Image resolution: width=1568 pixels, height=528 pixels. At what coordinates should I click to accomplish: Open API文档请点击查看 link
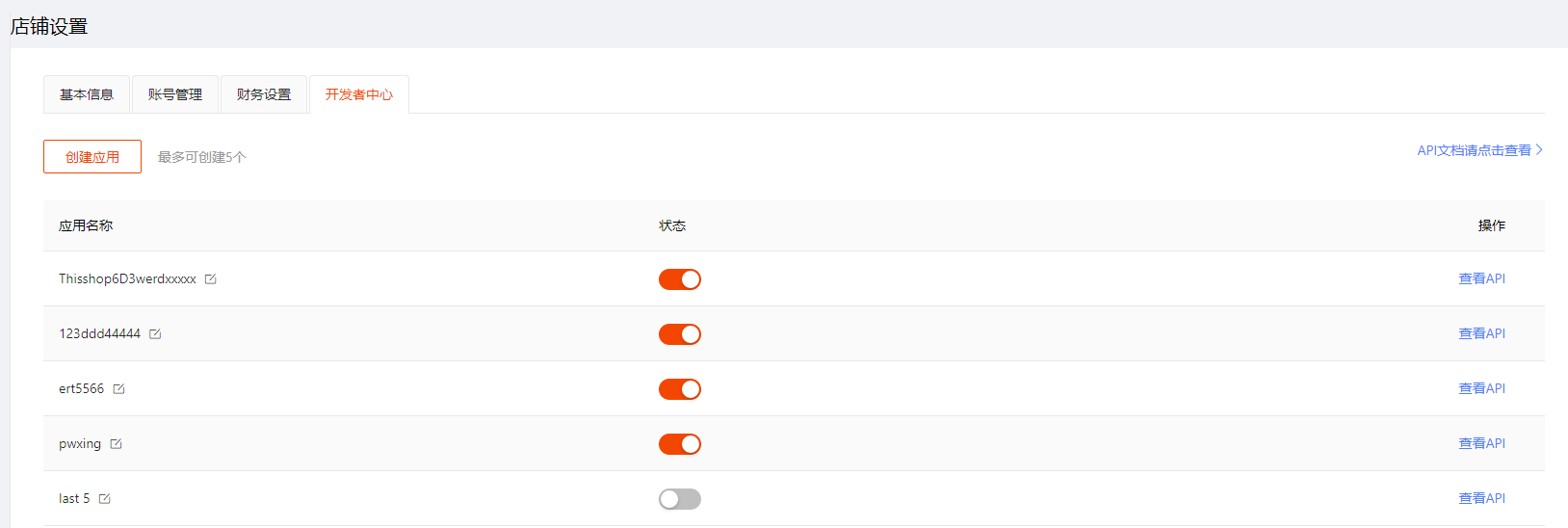tap(1479, 150)
